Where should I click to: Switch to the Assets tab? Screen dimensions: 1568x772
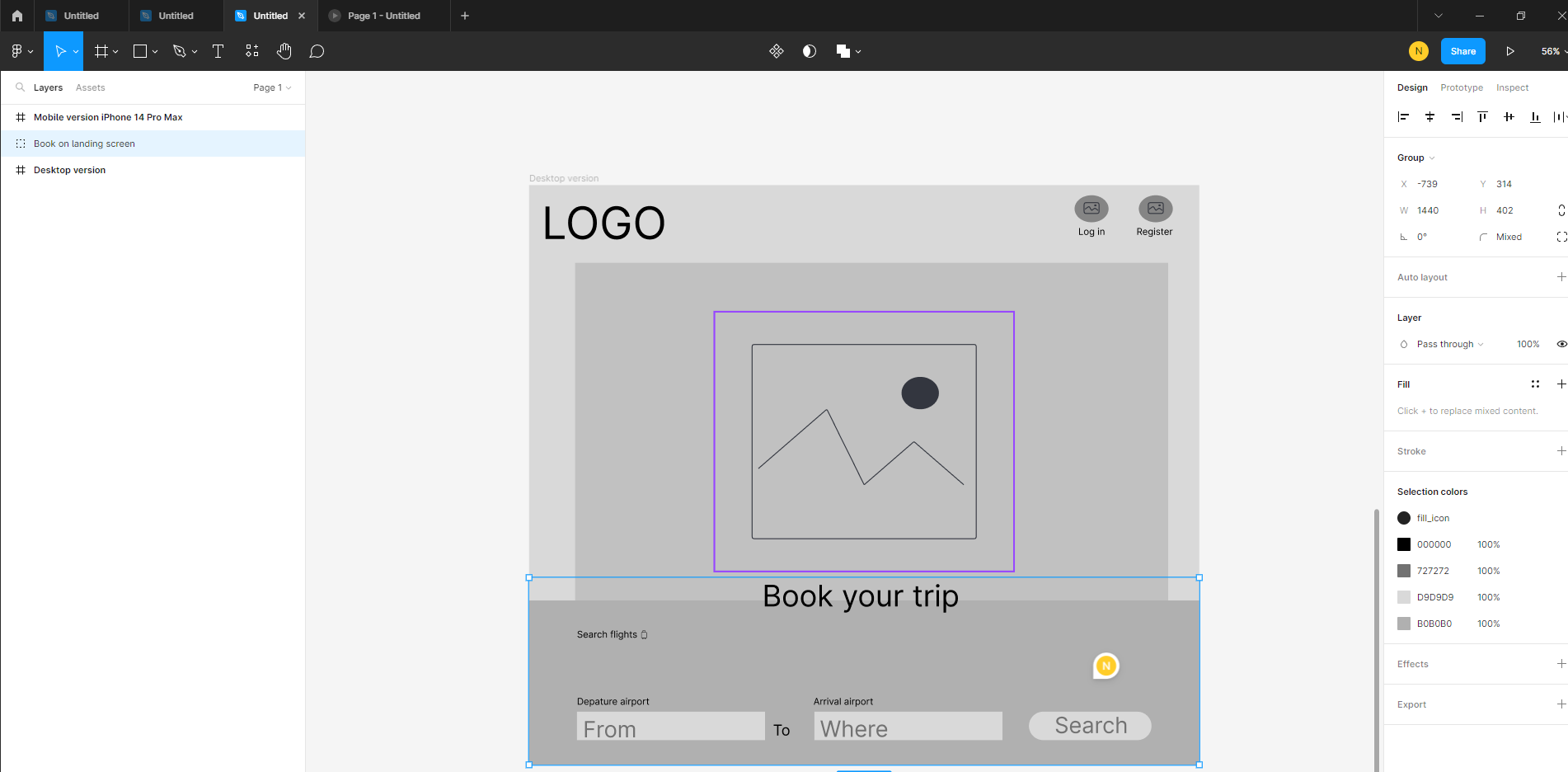(x=90, y=87)
